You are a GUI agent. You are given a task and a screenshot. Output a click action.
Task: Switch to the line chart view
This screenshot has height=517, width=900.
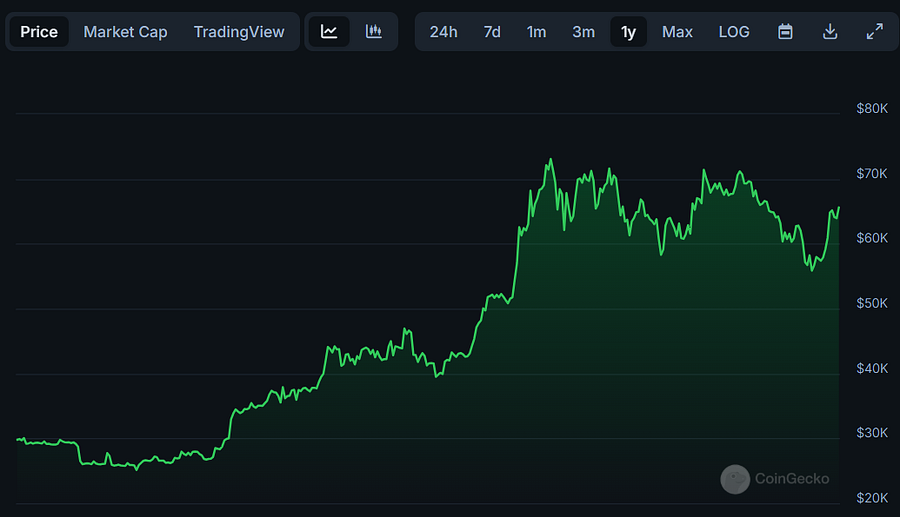(x=329, y=32)
